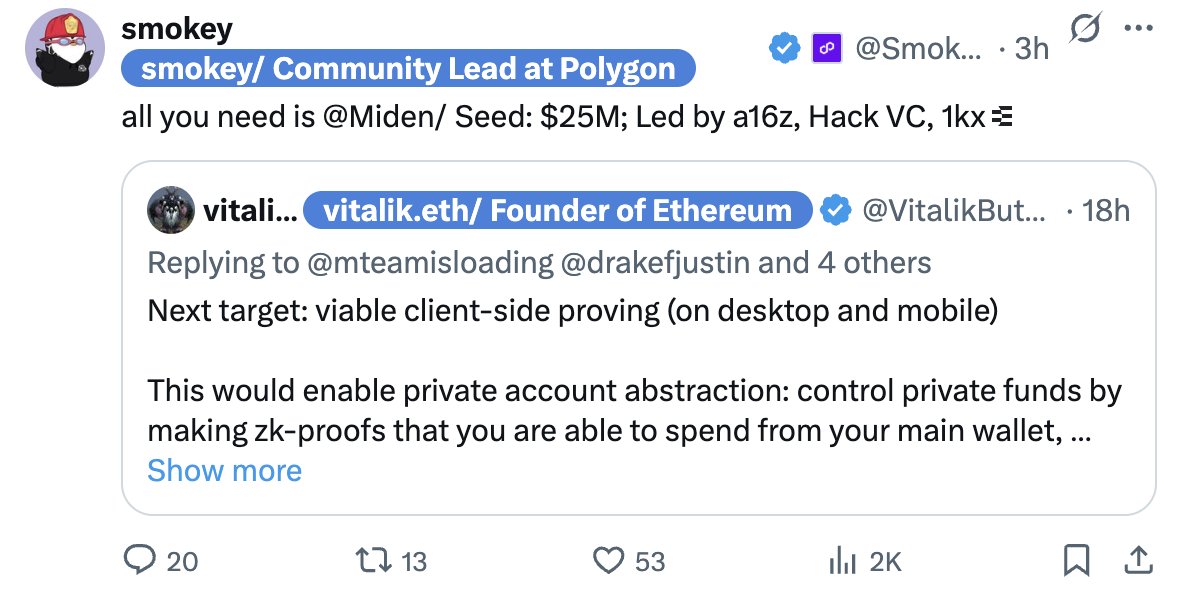
Task: Open the 18h quoted tweet timestamp
Action: [x=1108, y=210]
